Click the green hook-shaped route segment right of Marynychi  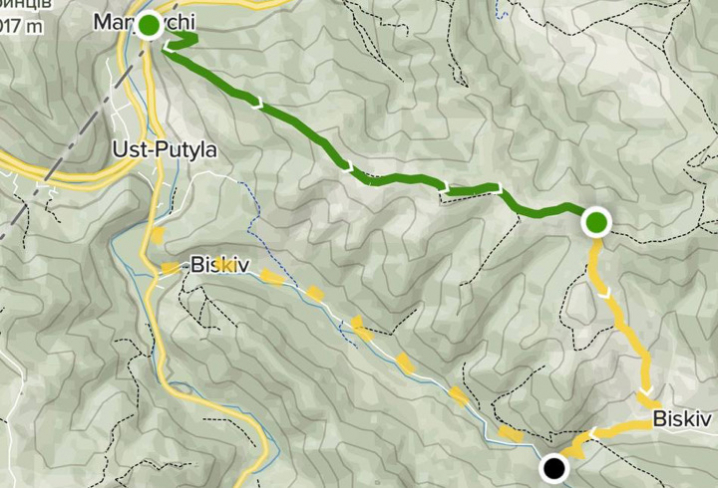(x=181, y=40)
